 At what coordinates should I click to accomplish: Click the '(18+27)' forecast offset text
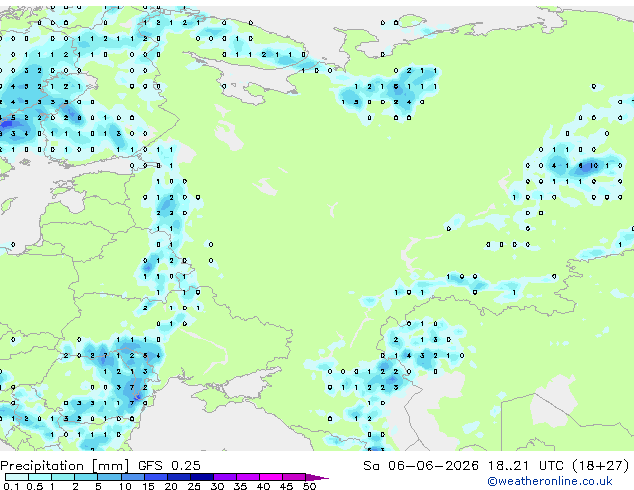(x=601, y=466)
